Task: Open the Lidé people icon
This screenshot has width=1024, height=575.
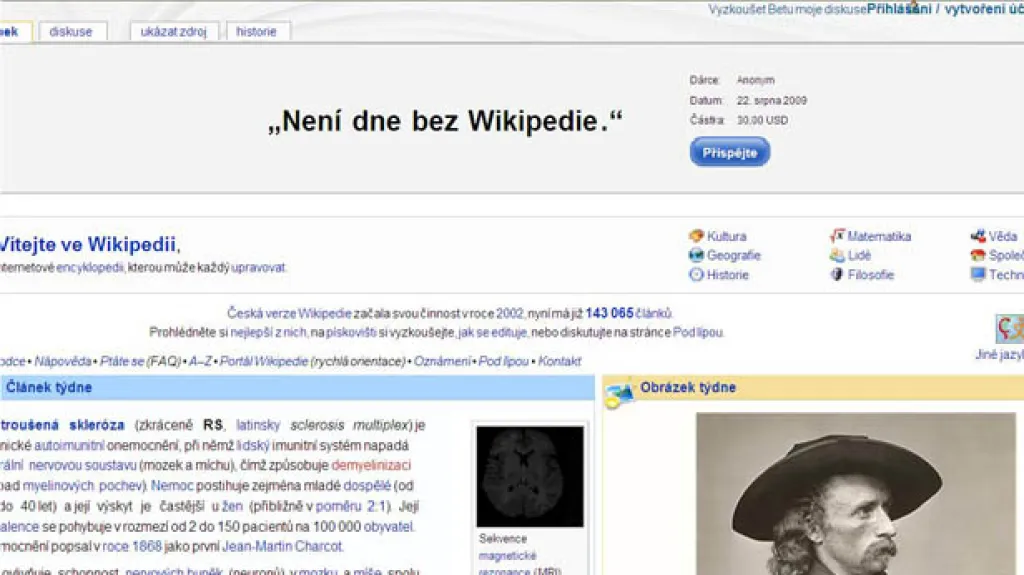Action: coord(837,255)
